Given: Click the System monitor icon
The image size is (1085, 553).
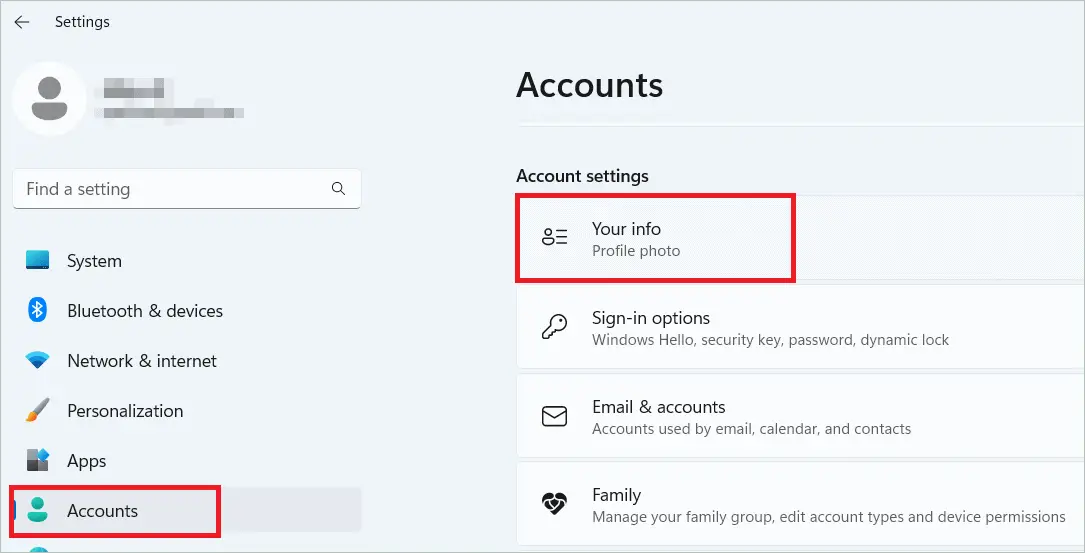Looking at the screenshot, I should coord(37,260).
